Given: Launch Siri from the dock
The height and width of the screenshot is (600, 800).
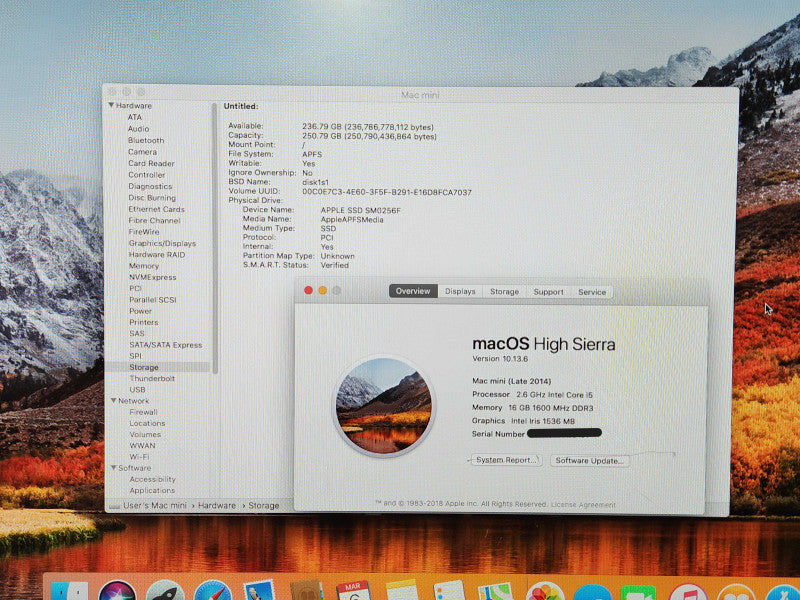Looking at the screenshot, I should click(117, 592).
